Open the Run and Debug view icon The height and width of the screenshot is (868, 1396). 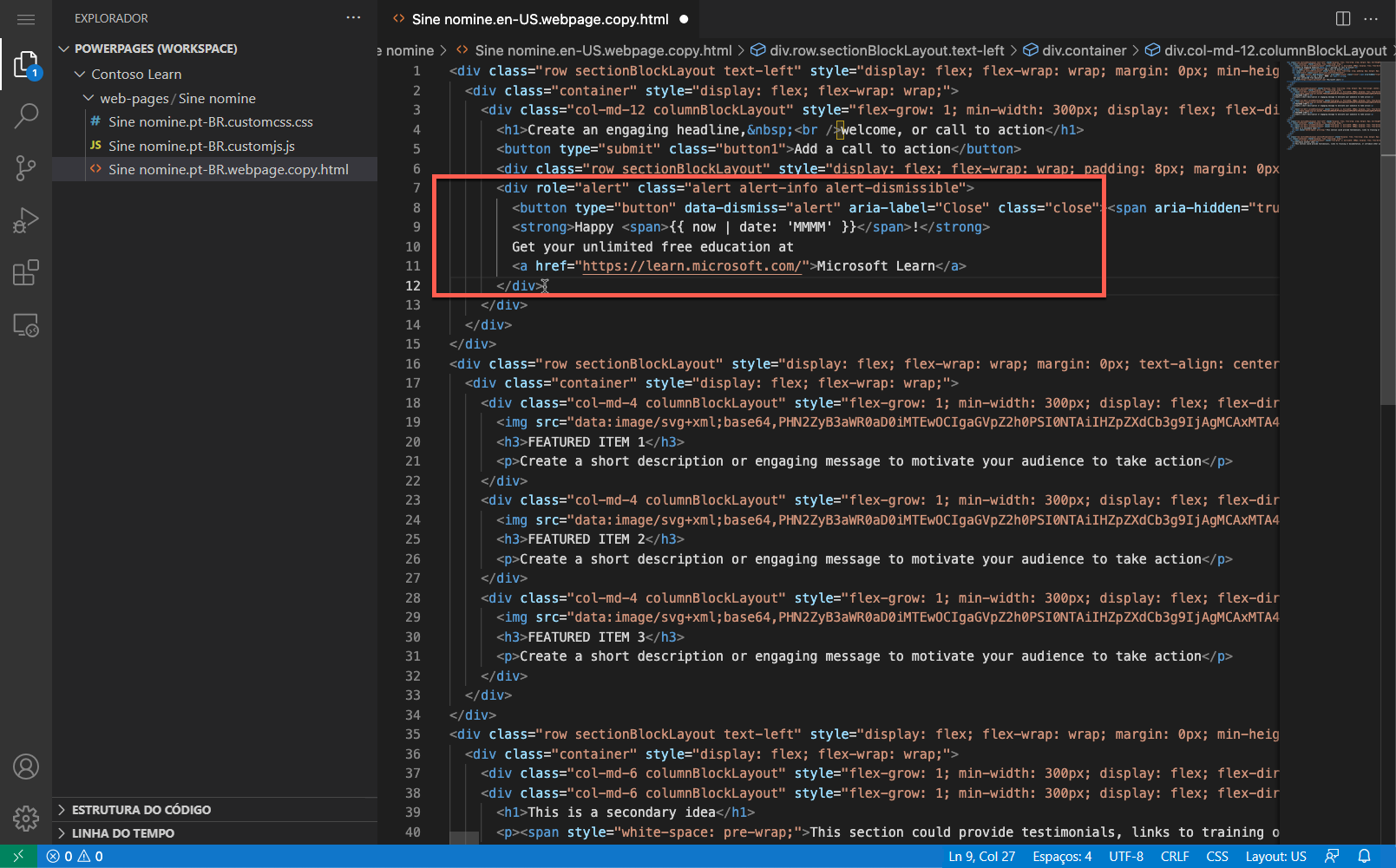tap(26, 220)
